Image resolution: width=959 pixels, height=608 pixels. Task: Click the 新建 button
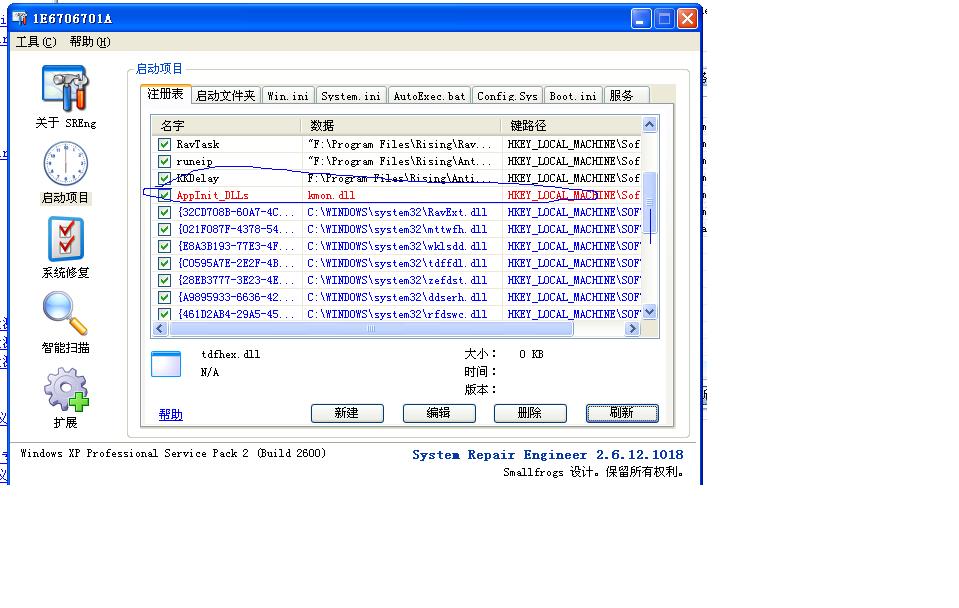pyautogui.click(x=347, y=413)
